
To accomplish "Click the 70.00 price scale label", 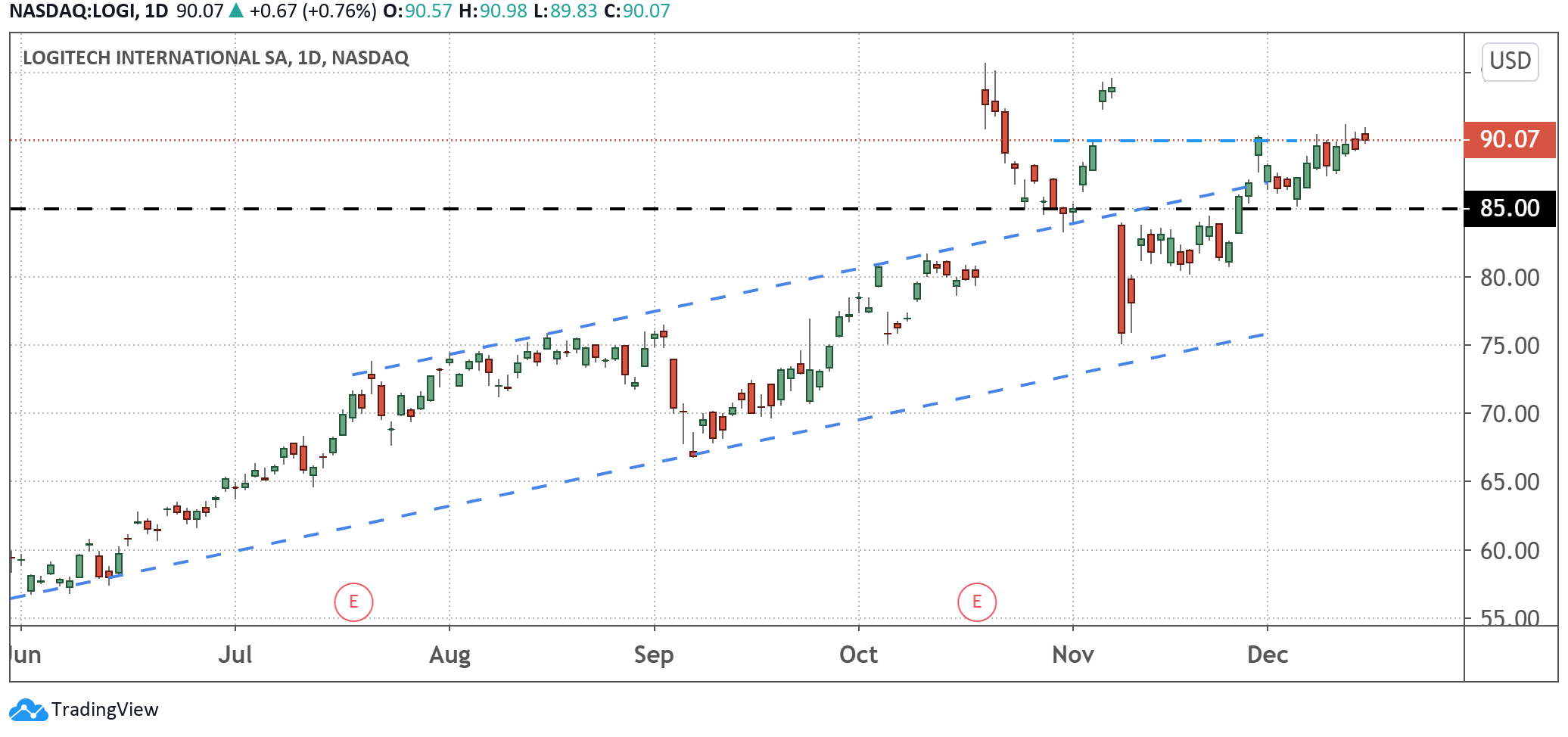I will coord(1509,414).
